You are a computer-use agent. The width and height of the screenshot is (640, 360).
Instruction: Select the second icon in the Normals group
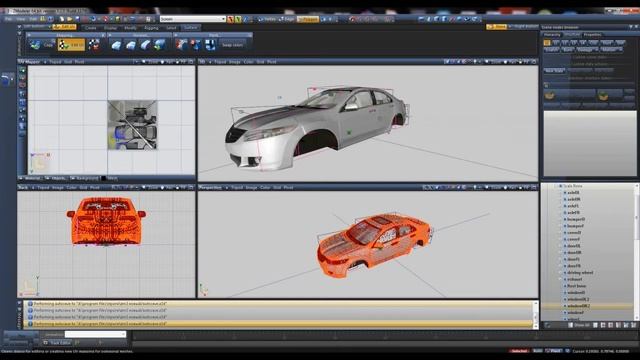click(131, 44)
